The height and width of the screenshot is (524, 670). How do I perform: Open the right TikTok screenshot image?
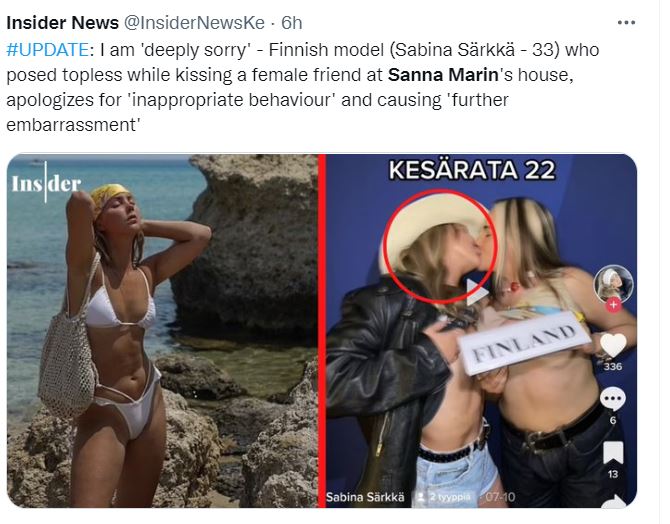point(481,330)
